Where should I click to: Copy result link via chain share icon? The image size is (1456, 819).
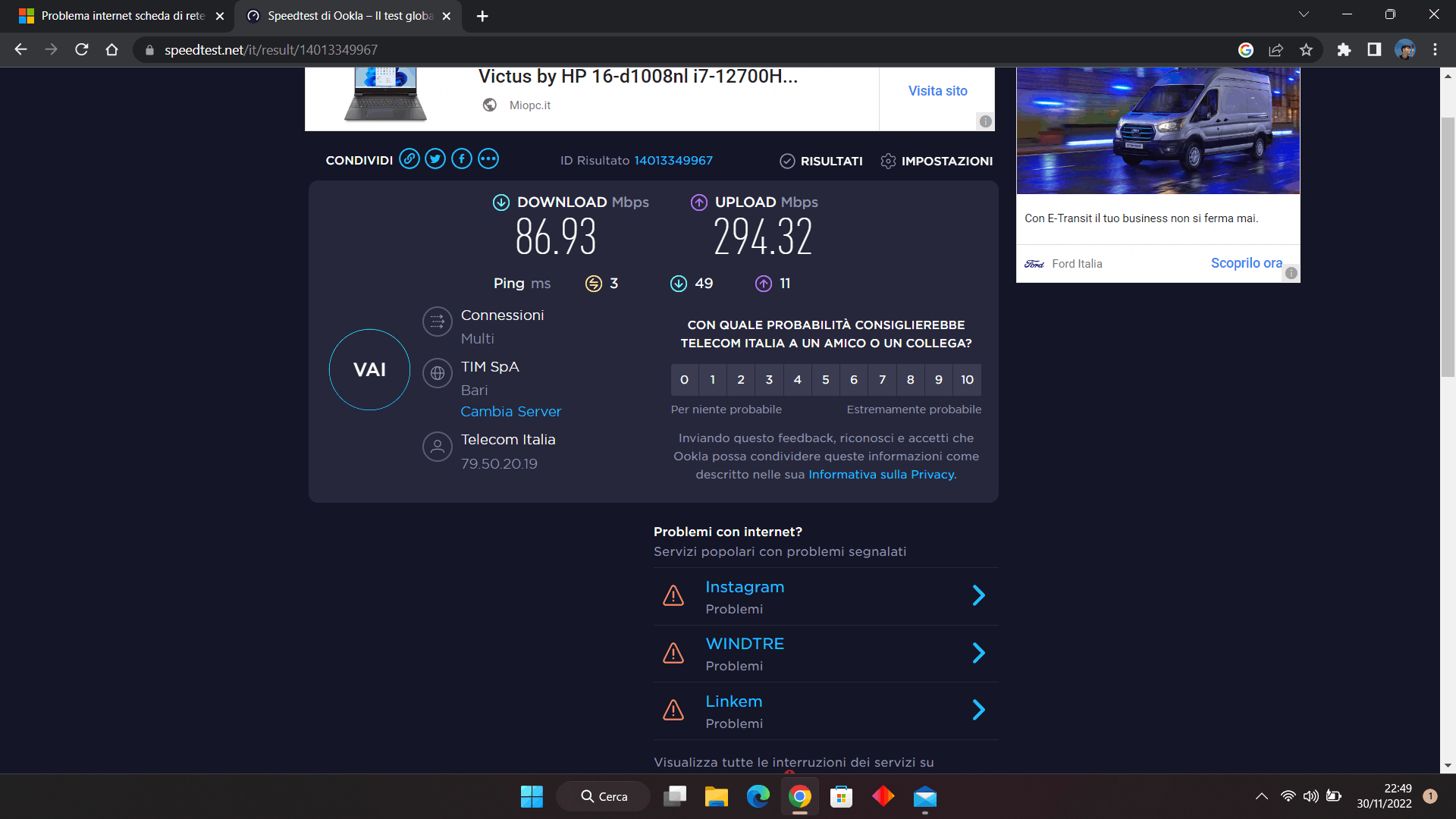click(409, 159)
